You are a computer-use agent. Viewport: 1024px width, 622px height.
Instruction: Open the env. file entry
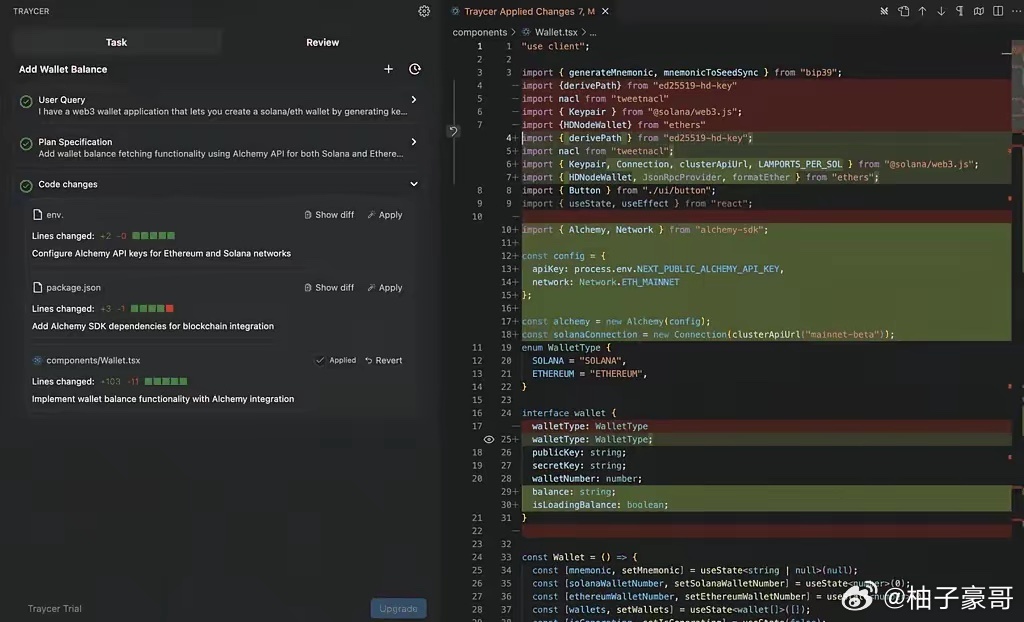tap(48, 215)
